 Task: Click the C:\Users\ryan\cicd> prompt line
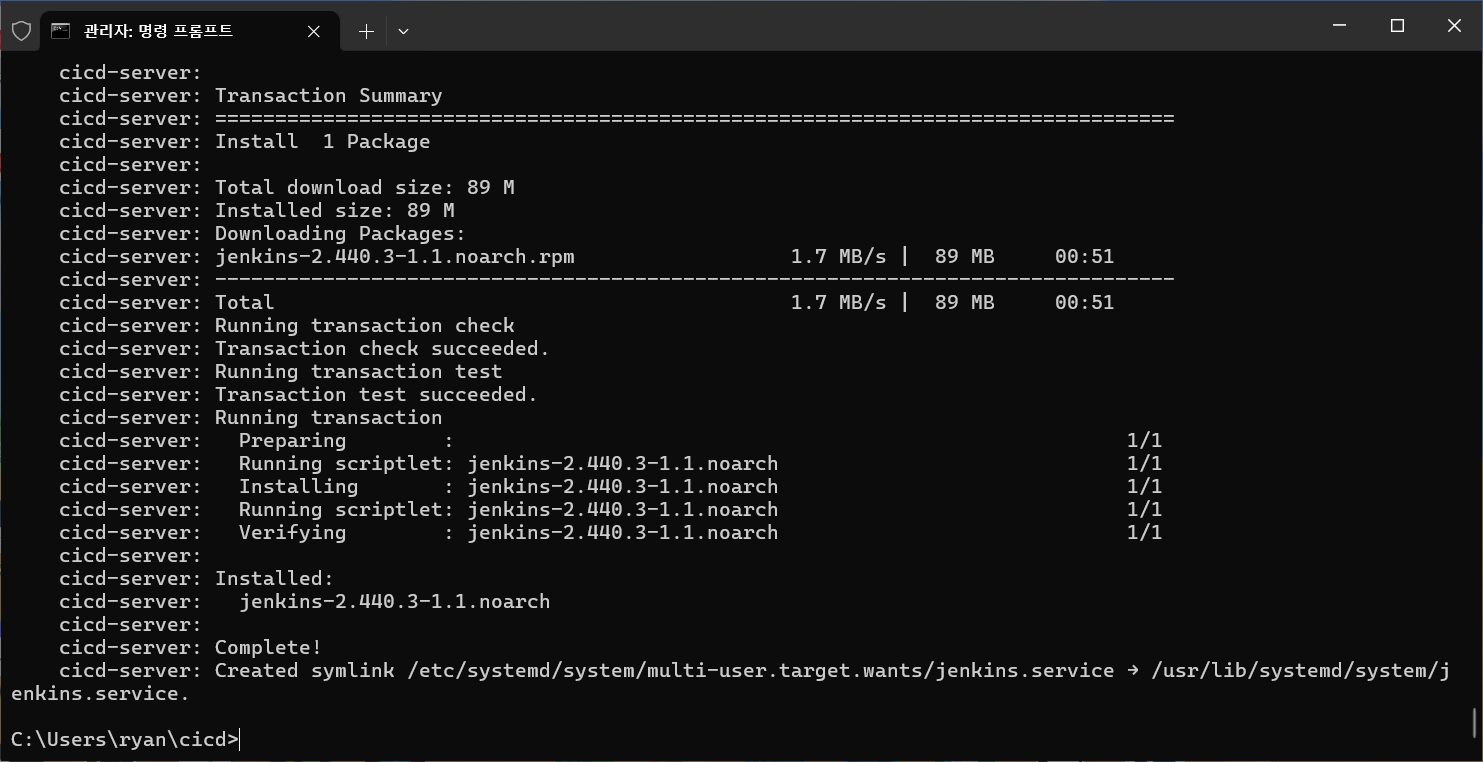coord(125,739)
